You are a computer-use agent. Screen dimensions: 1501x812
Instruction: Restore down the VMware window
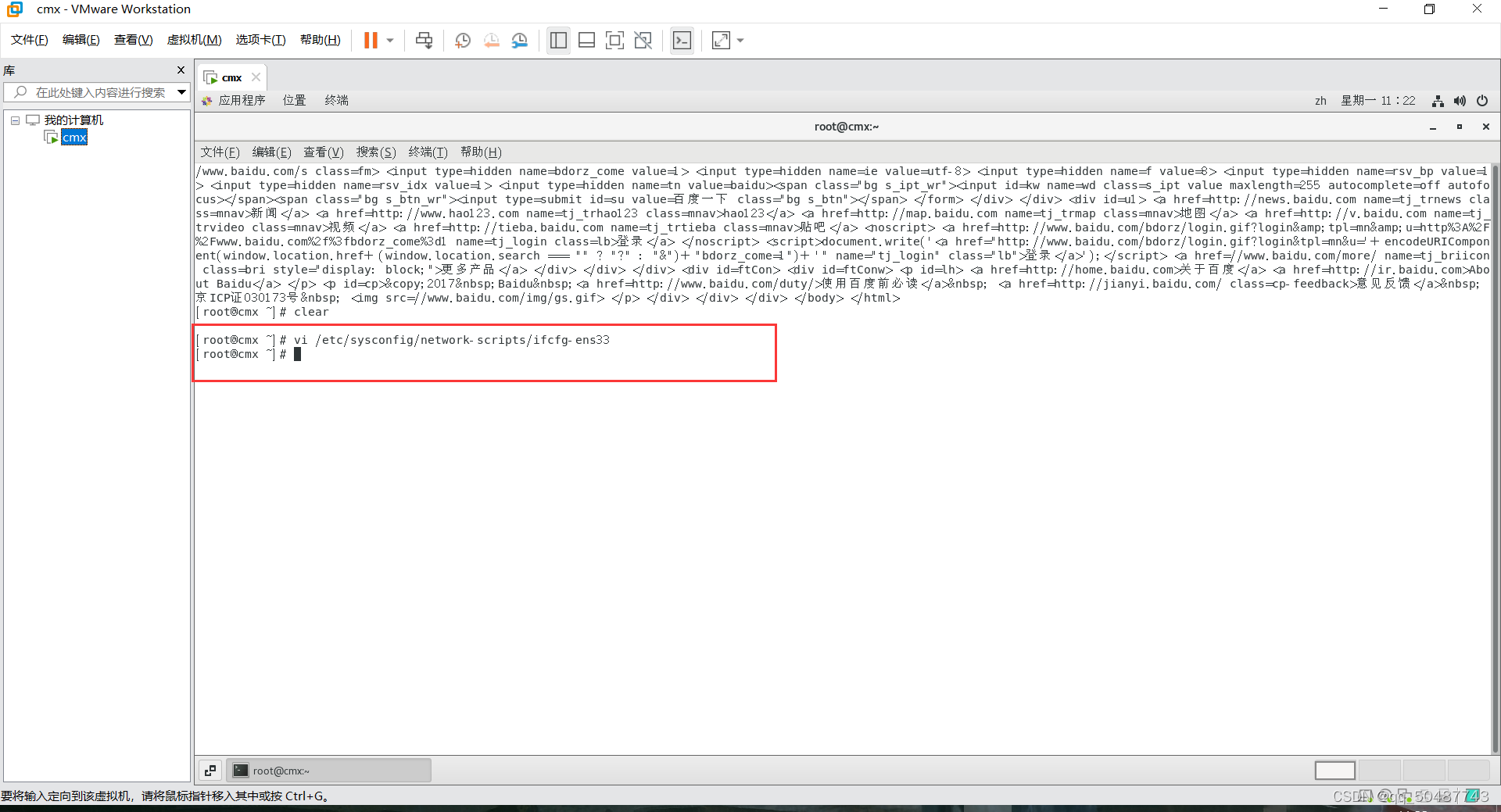(1429, 9)
